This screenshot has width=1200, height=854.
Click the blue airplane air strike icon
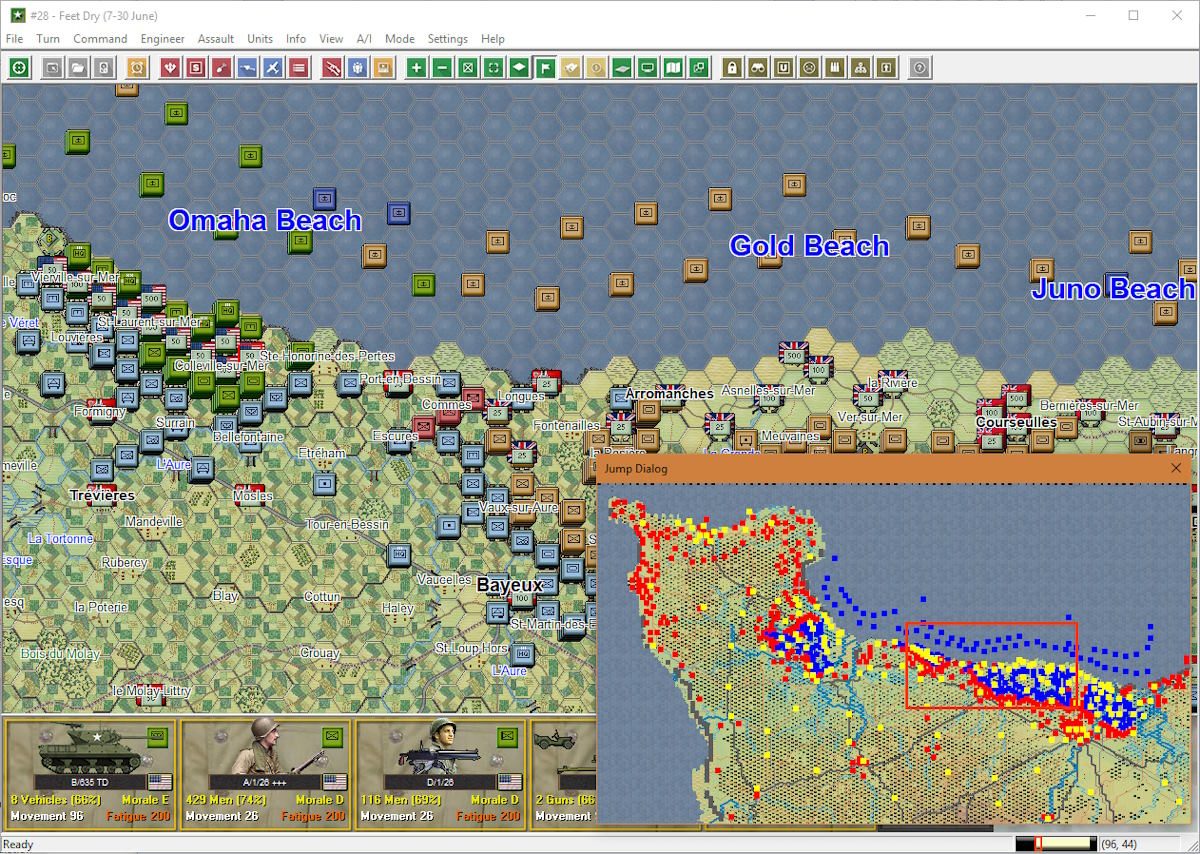click(x=272, y=68)
